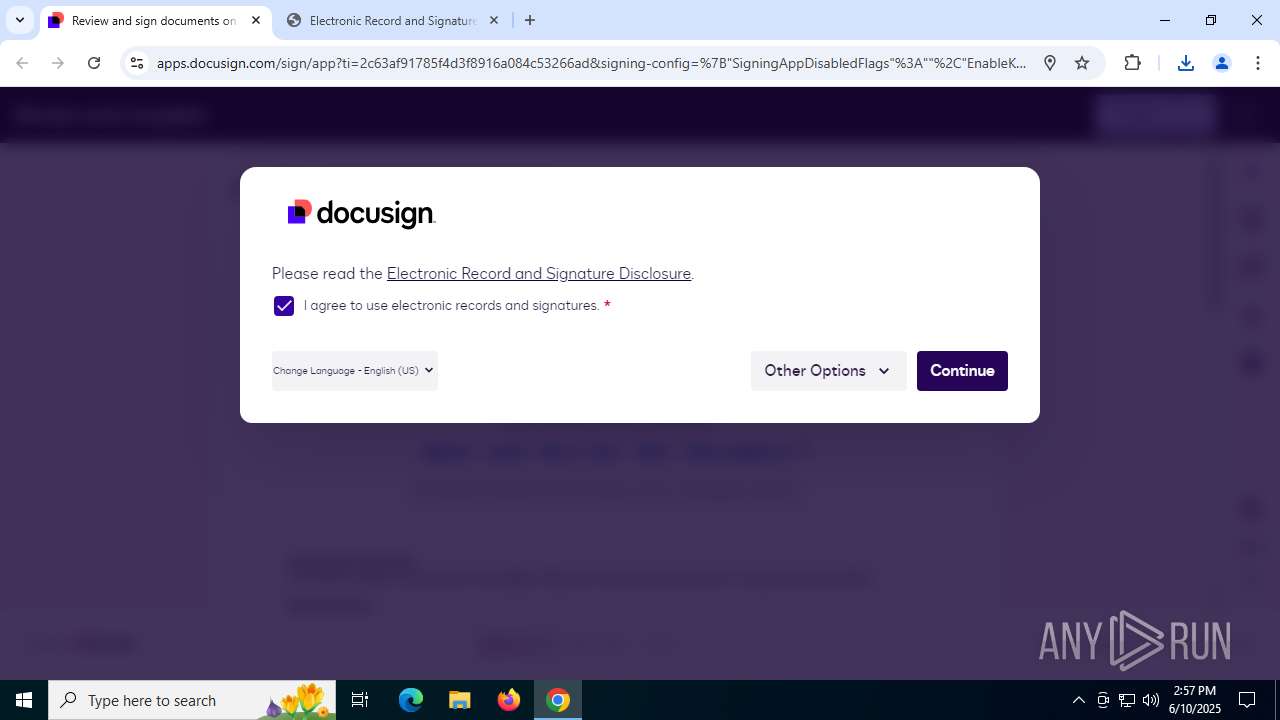1280x720 pixels.
Task: Minimize the Chrome window
Action: [1165, 20]
